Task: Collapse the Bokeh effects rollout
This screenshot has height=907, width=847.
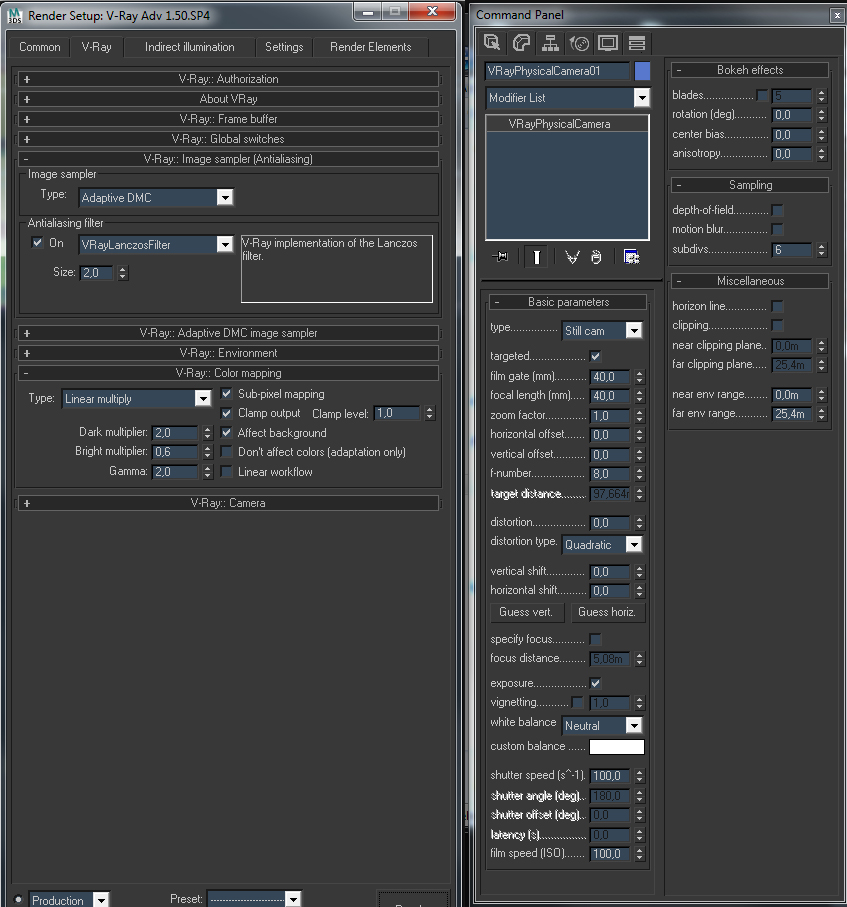Action: pyautogui.click(x=750, y=70)
